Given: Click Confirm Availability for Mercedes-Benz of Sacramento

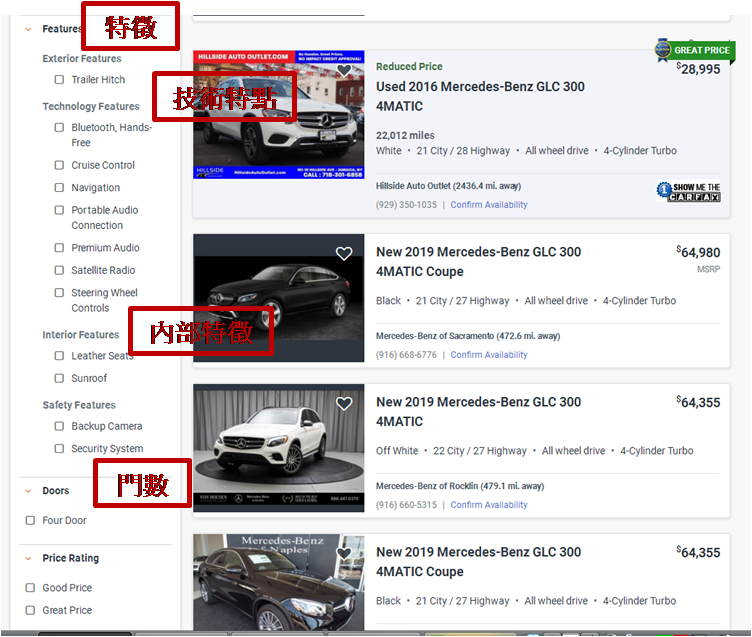Looking at the screenshot, I should (489, 355).
